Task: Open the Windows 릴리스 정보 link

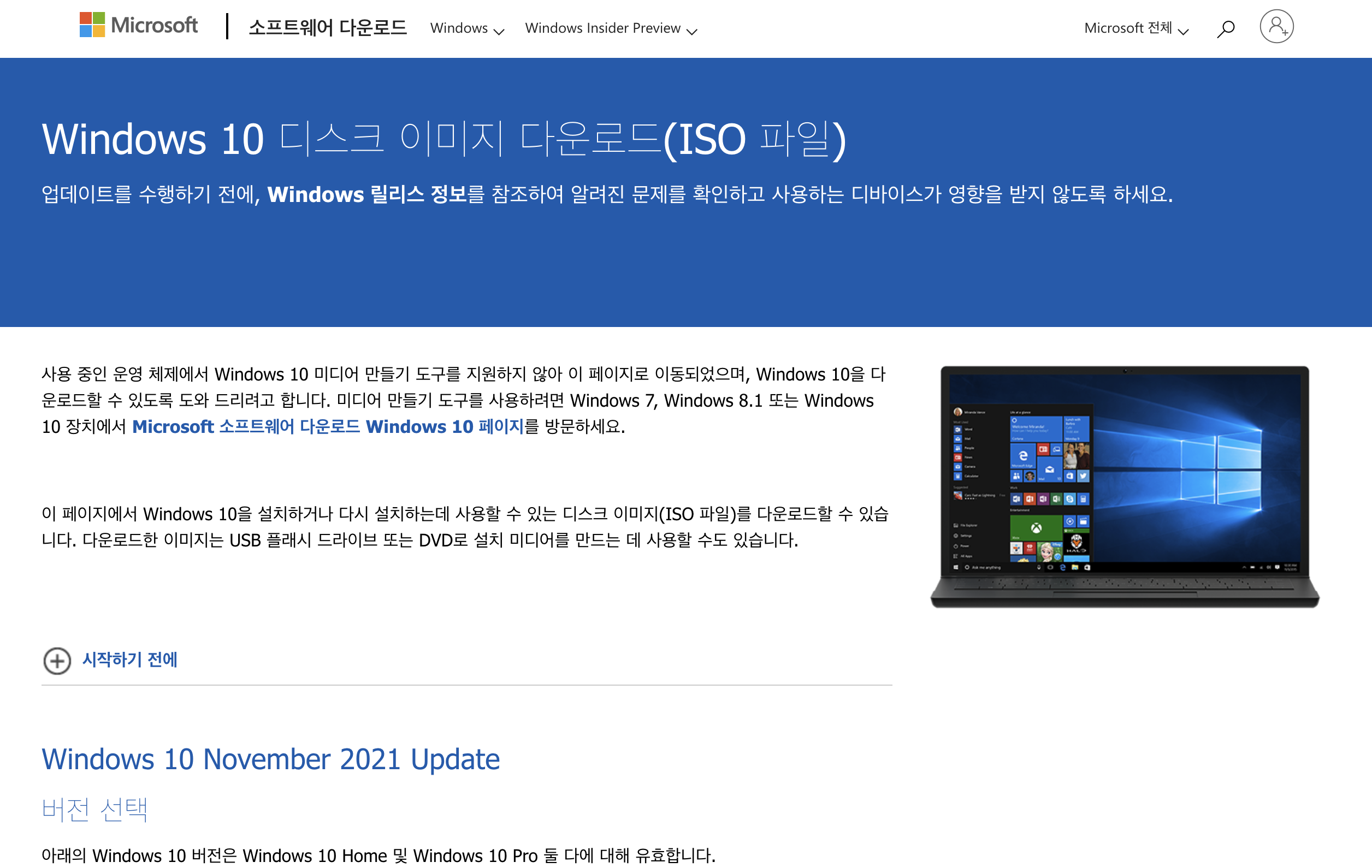Action: click(367, 195)
